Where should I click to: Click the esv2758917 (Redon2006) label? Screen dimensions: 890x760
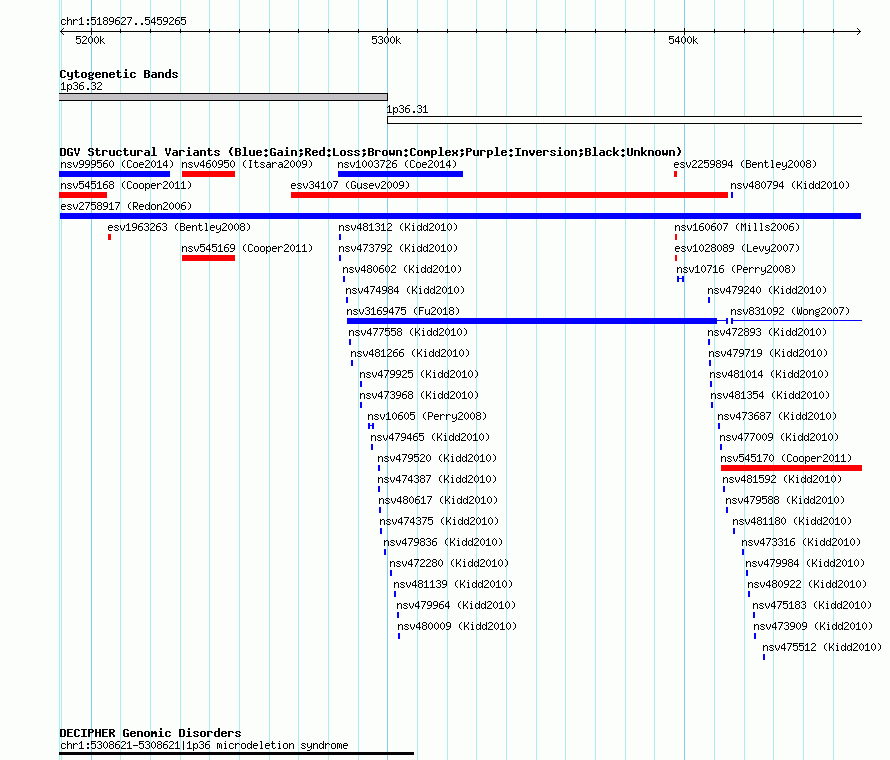click(126, 206)
